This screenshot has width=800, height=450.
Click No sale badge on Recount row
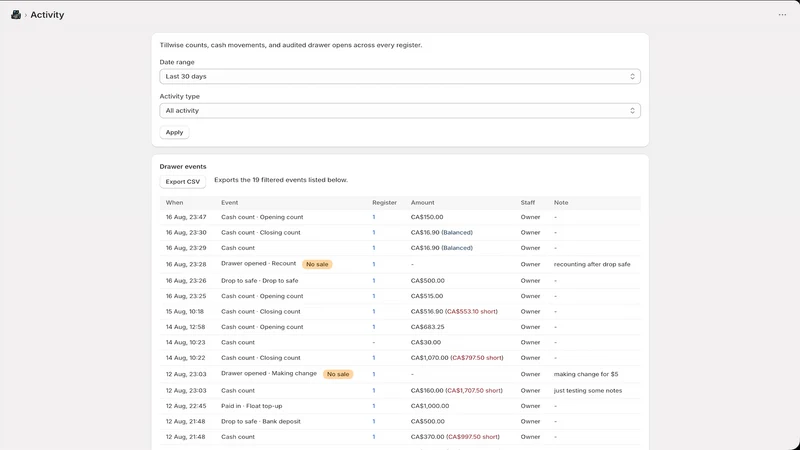(317, 264)
